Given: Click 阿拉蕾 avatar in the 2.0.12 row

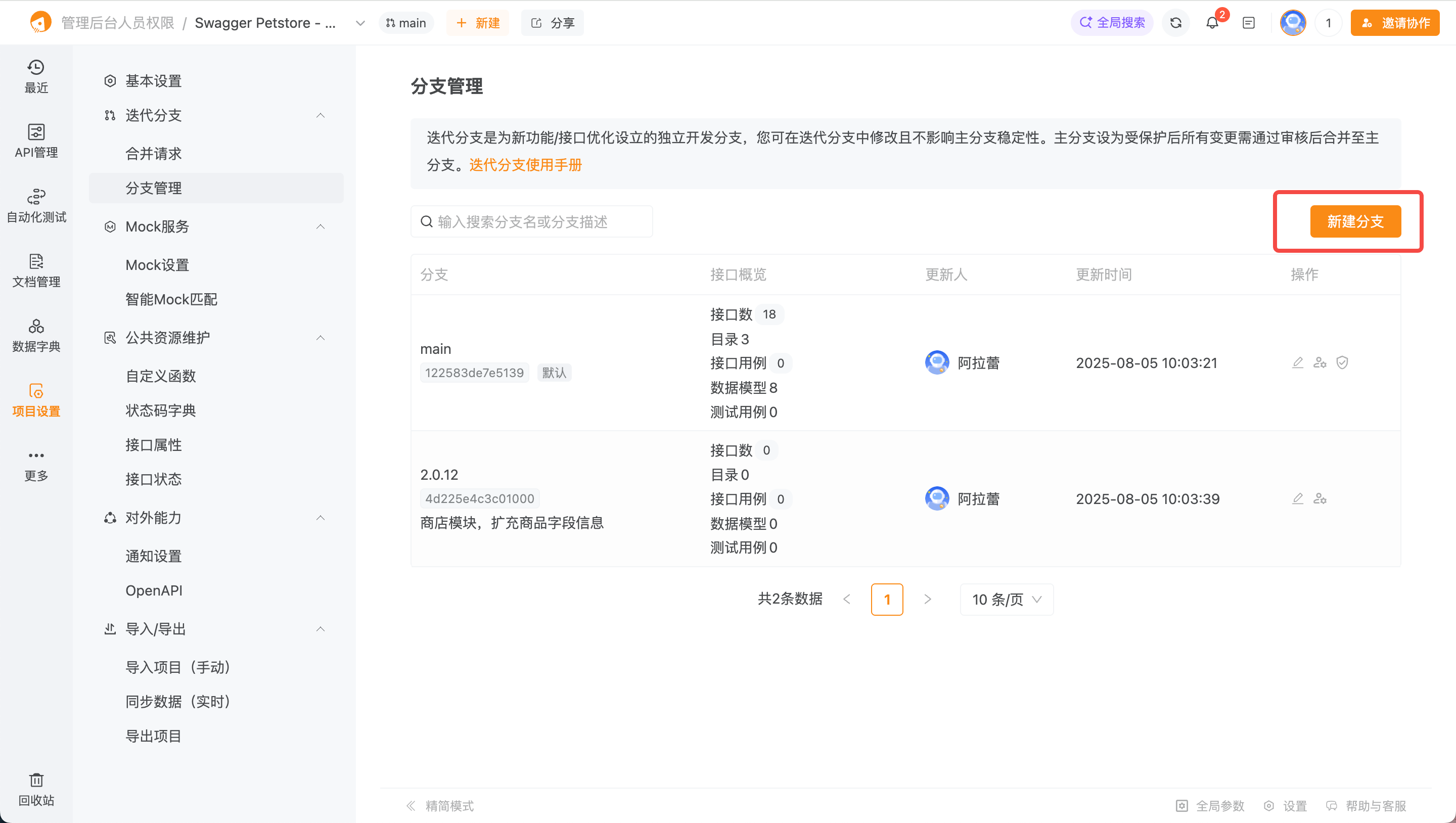Looking at the screenshot, I should [x=937, y=498].
